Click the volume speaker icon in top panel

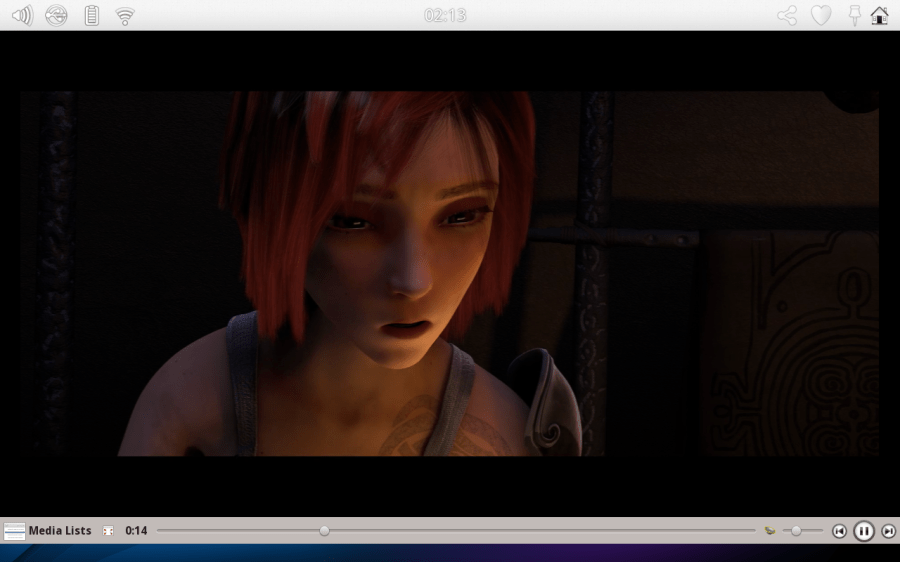coord(22,15)
